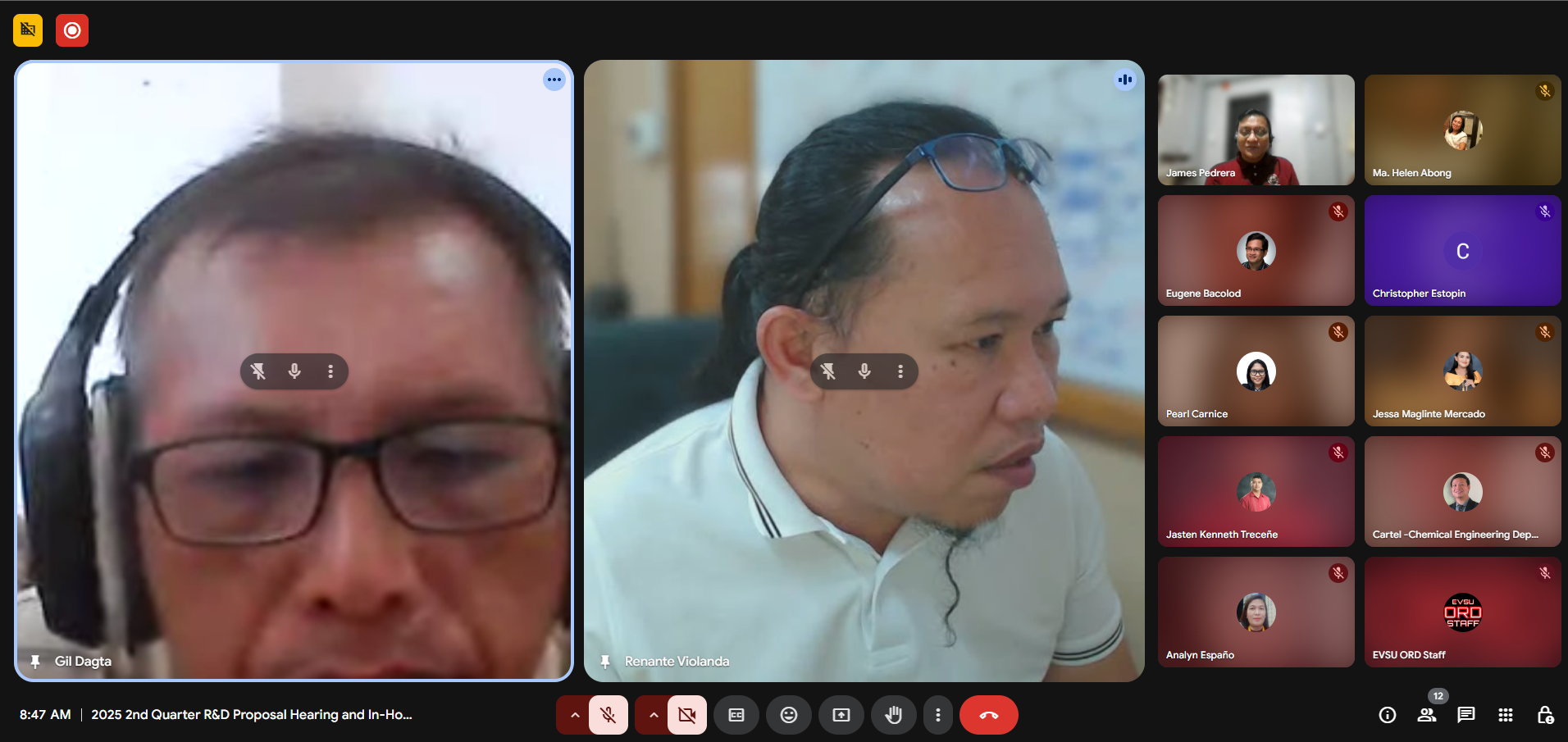Click the 8:47 AM time text
Viewport: 1568px width, 742px height.
(x=45, y=715)
